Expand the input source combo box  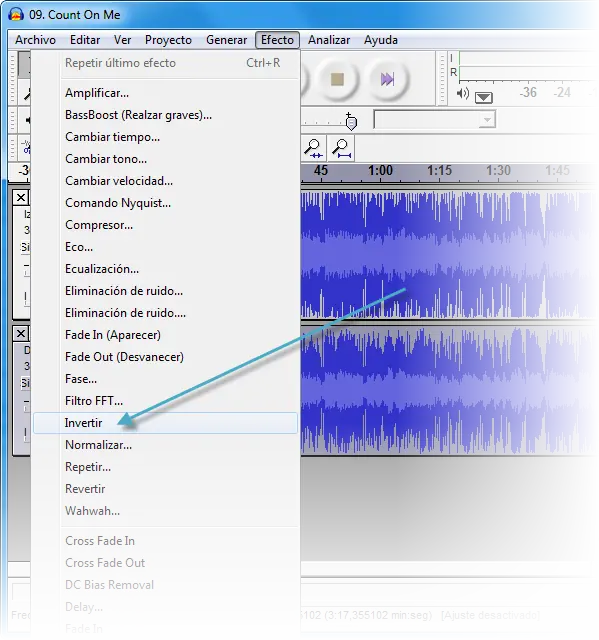click(x=435, y=120)
